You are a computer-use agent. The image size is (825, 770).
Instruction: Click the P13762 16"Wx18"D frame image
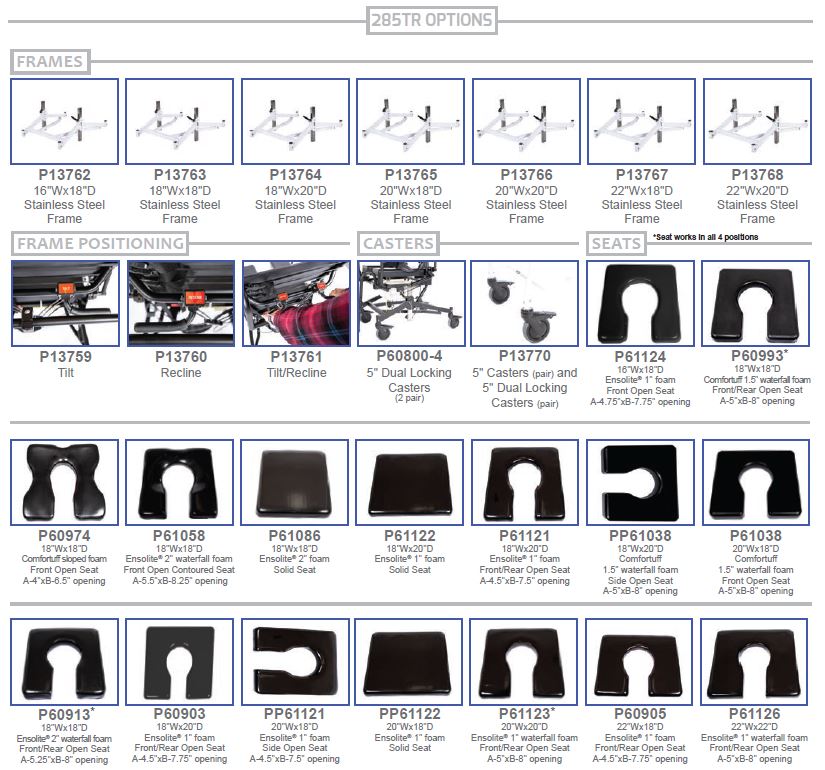(64, 122)
